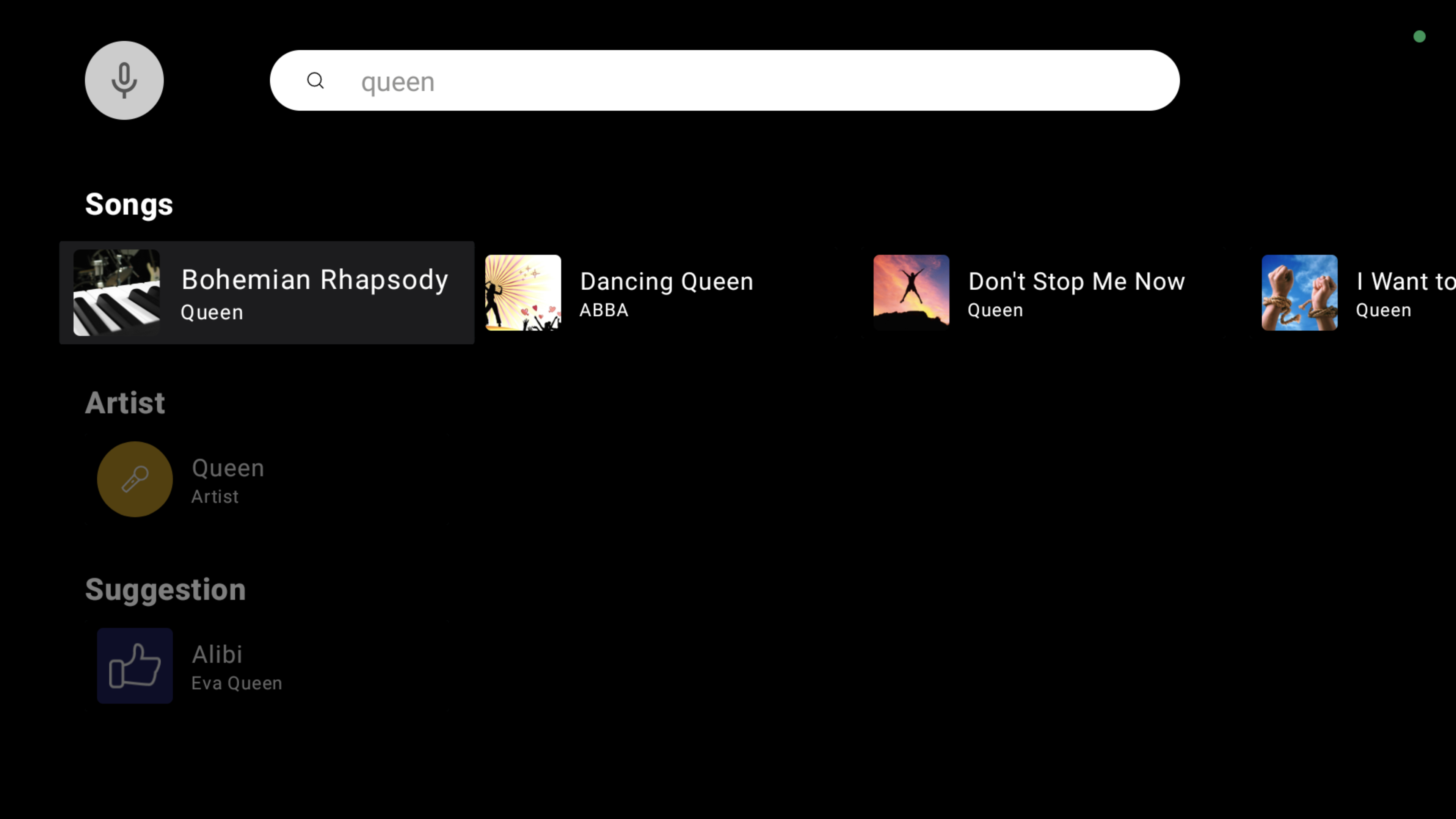Click the magnifying glass search icon

(315, 81)
